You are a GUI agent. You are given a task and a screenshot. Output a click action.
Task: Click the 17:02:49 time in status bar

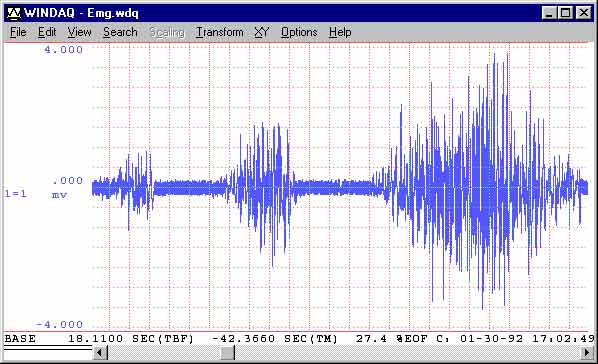(563, 339)
